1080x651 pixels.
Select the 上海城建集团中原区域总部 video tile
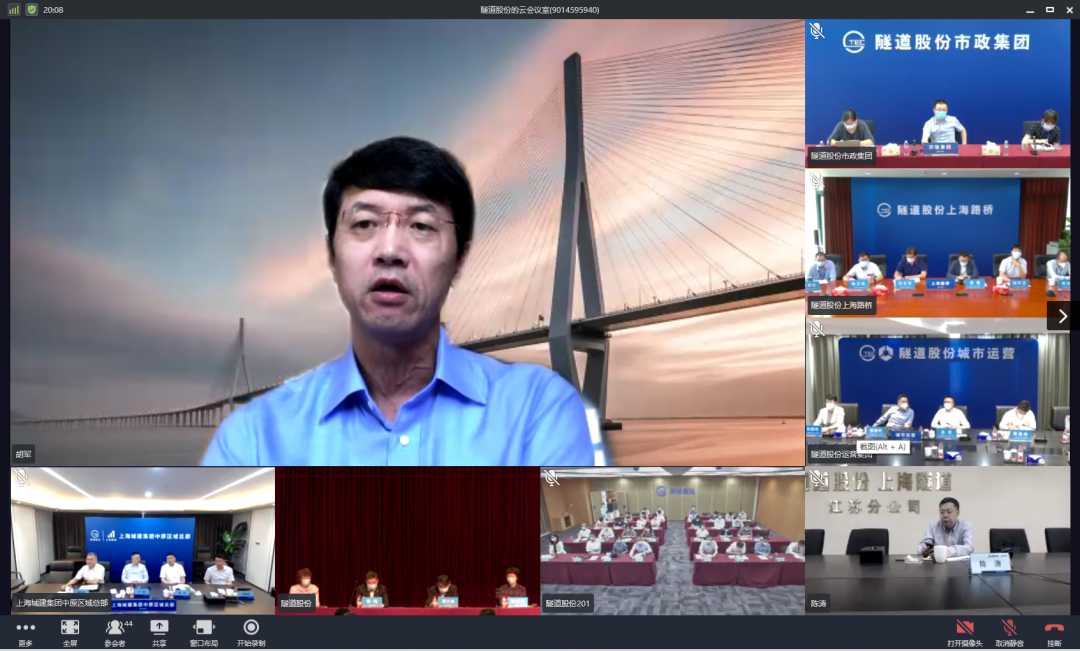click(142, 540)
